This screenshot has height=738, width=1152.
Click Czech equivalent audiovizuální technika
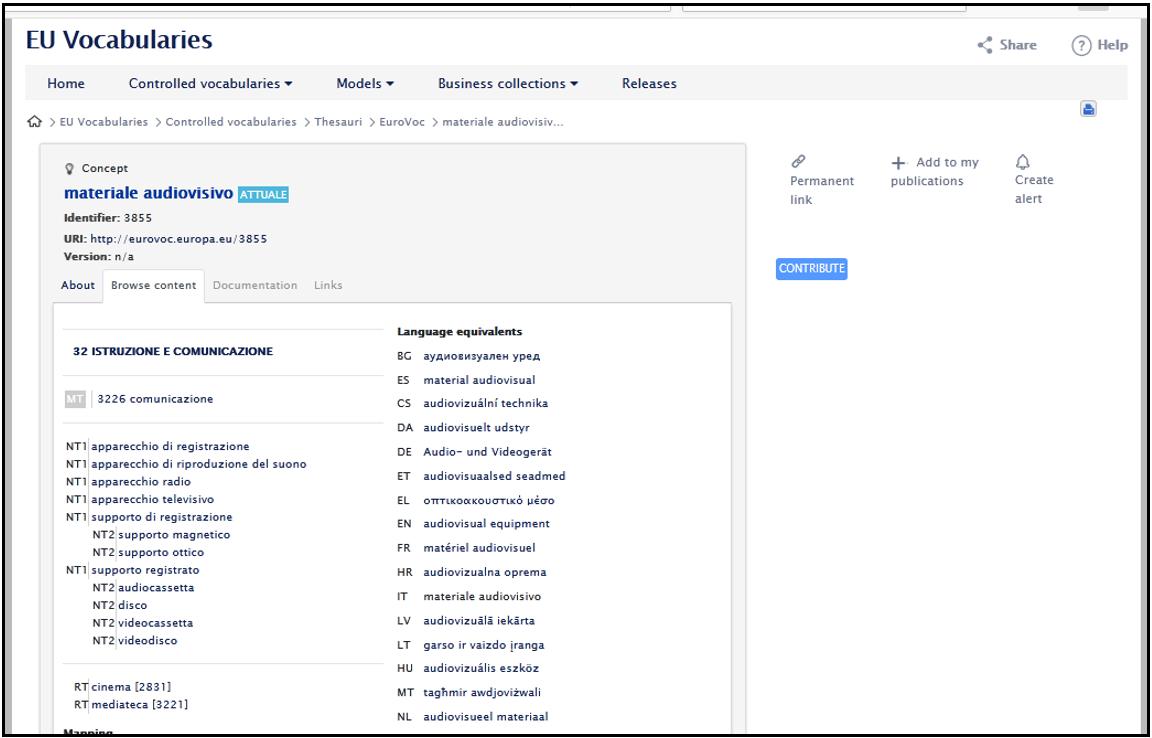pyautogui.click(x=486, y=403)
